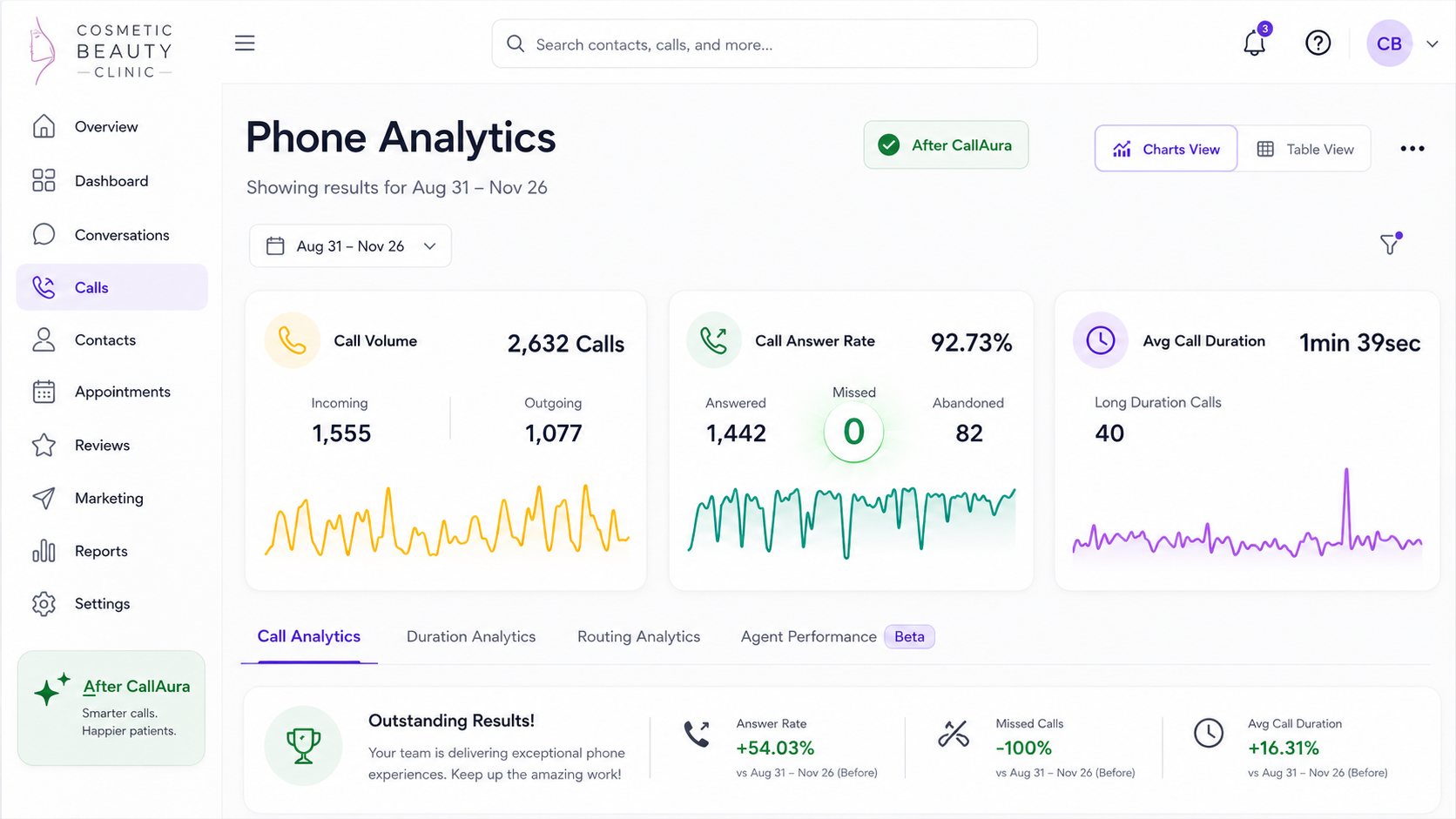Click the Reviews star icon
1456x819 pixels.
pyautogui.click(x=44, y=445)
